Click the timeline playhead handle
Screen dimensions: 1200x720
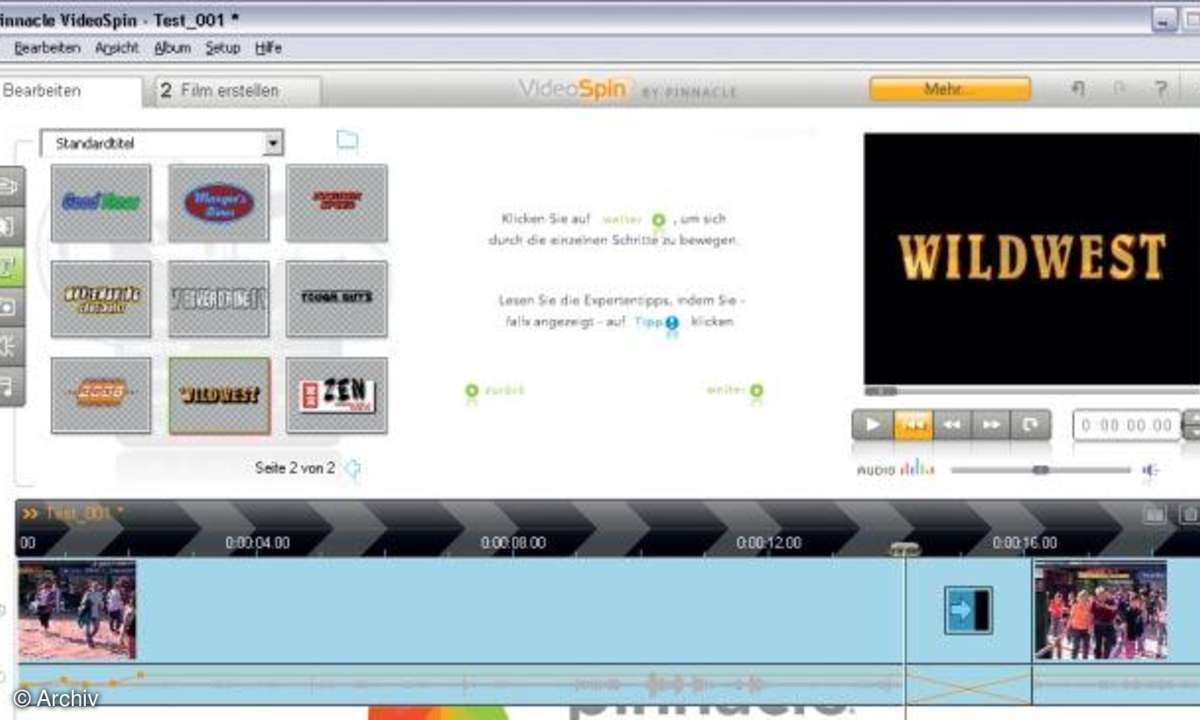(x=905, y=548)
